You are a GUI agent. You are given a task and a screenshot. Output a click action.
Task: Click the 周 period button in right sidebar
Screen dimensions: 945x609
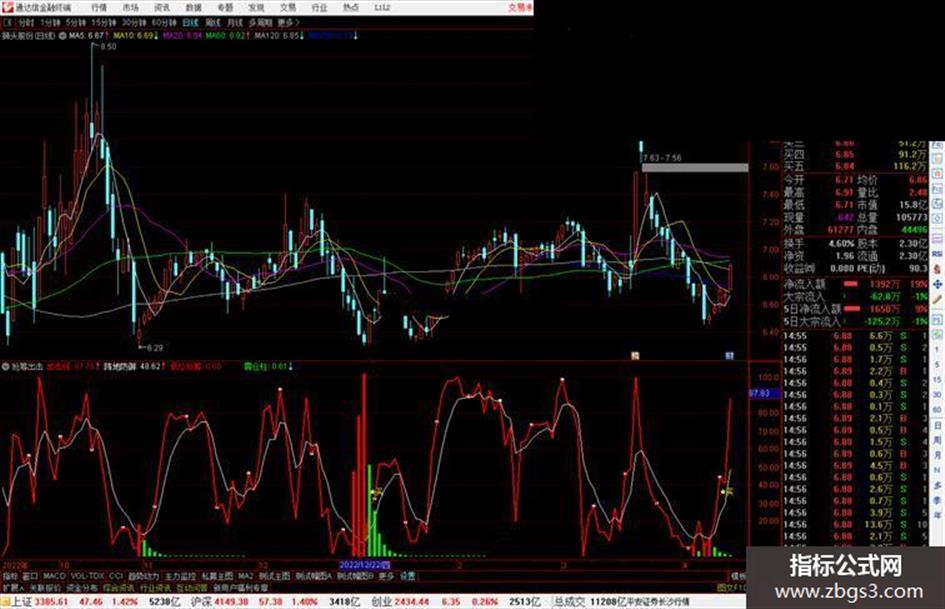pyautogui.click(x=937, y=441)
